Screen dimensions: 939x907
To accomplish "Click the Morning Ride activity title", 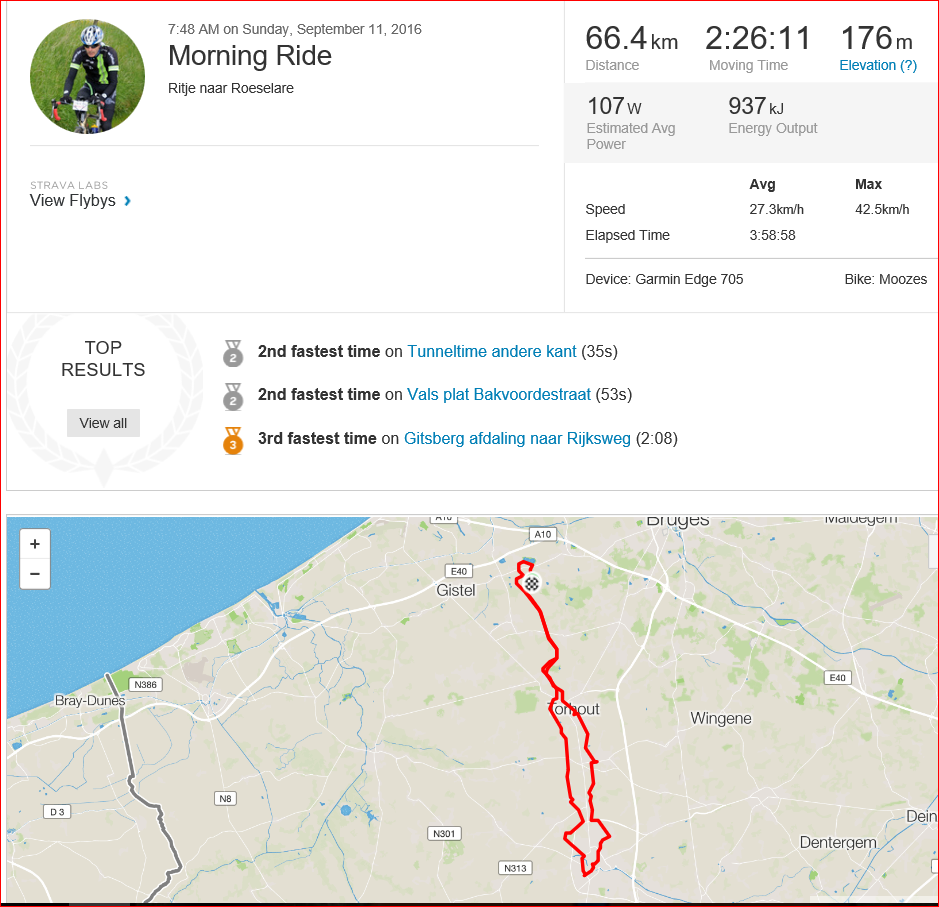I will click(x=250, y=56).
